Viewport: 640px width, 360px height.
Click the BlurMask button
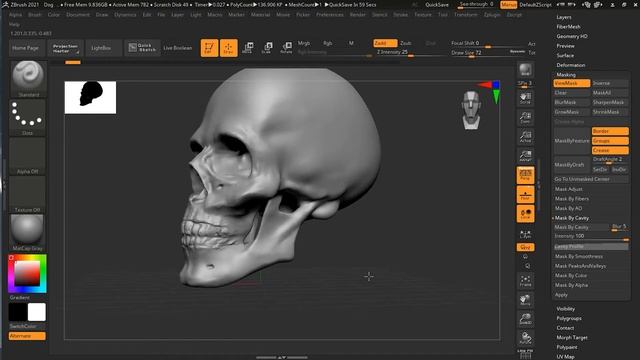(571, 102)
